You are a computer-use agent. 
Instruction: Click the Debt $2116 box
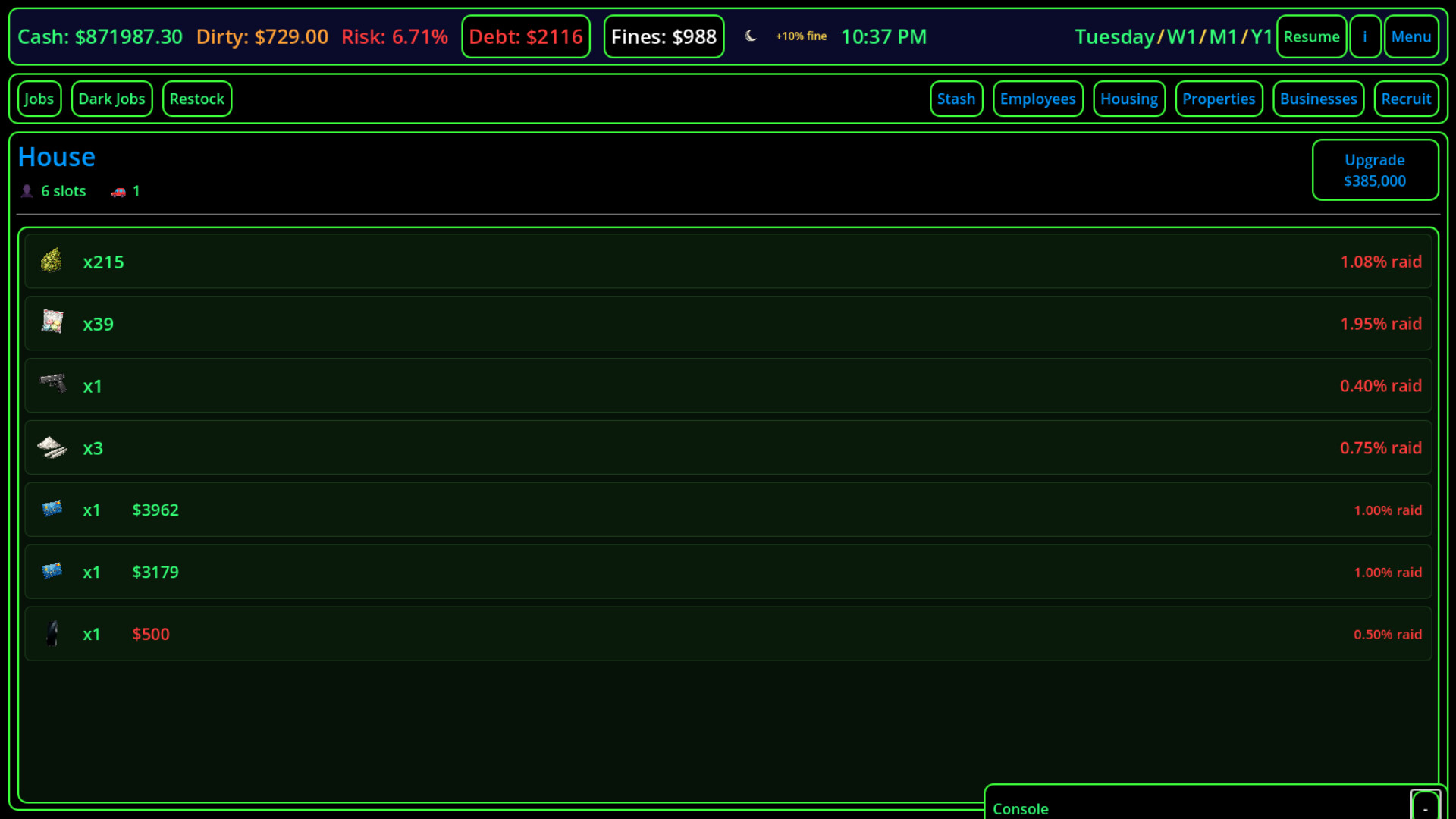pos(526,36)
